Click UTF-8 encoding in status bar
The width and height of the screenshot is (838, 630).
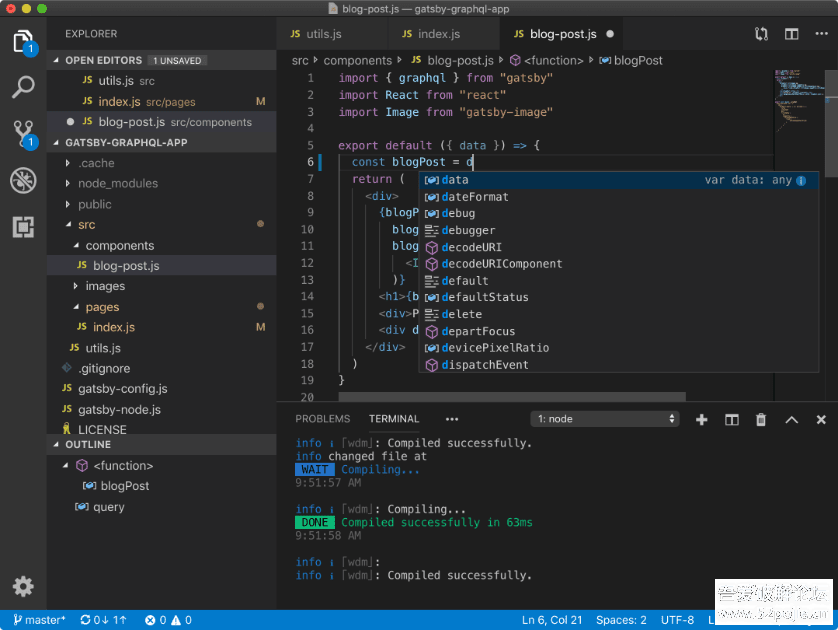[677, 620]
